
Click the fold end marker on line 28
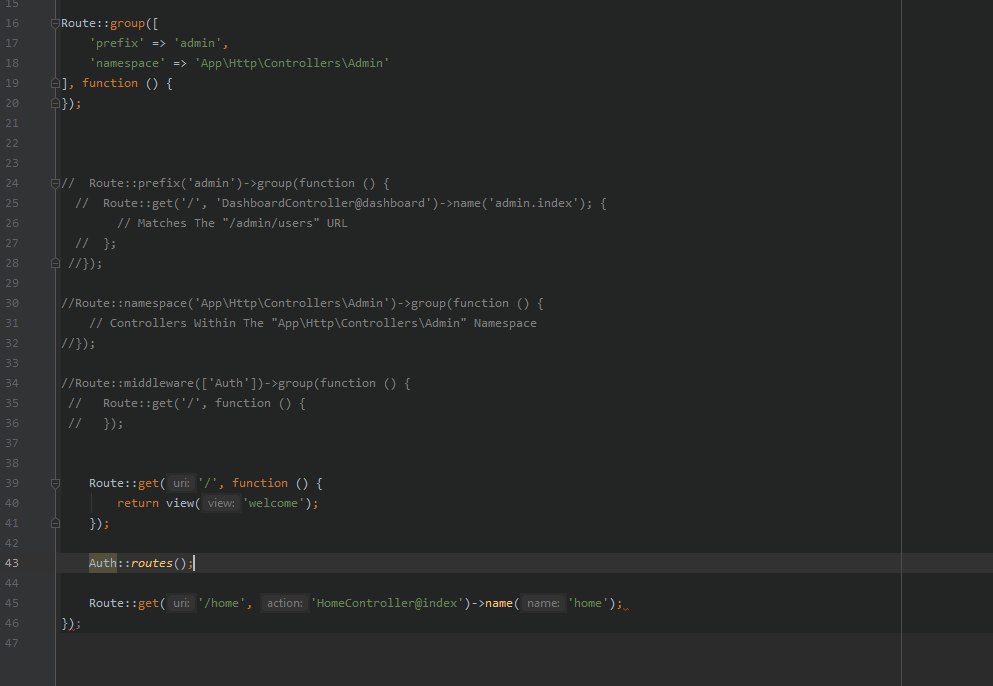tap(55, 264)
